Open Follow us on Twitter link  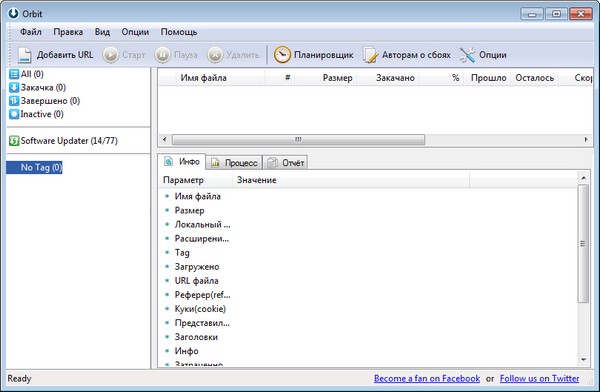pyautogui.click(x=540, y=379)
